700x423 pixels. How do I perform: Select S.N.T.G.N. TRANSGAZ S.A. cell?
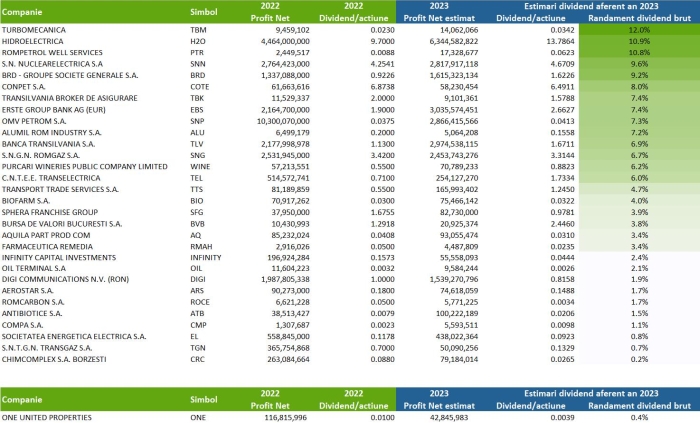point(47,348)
